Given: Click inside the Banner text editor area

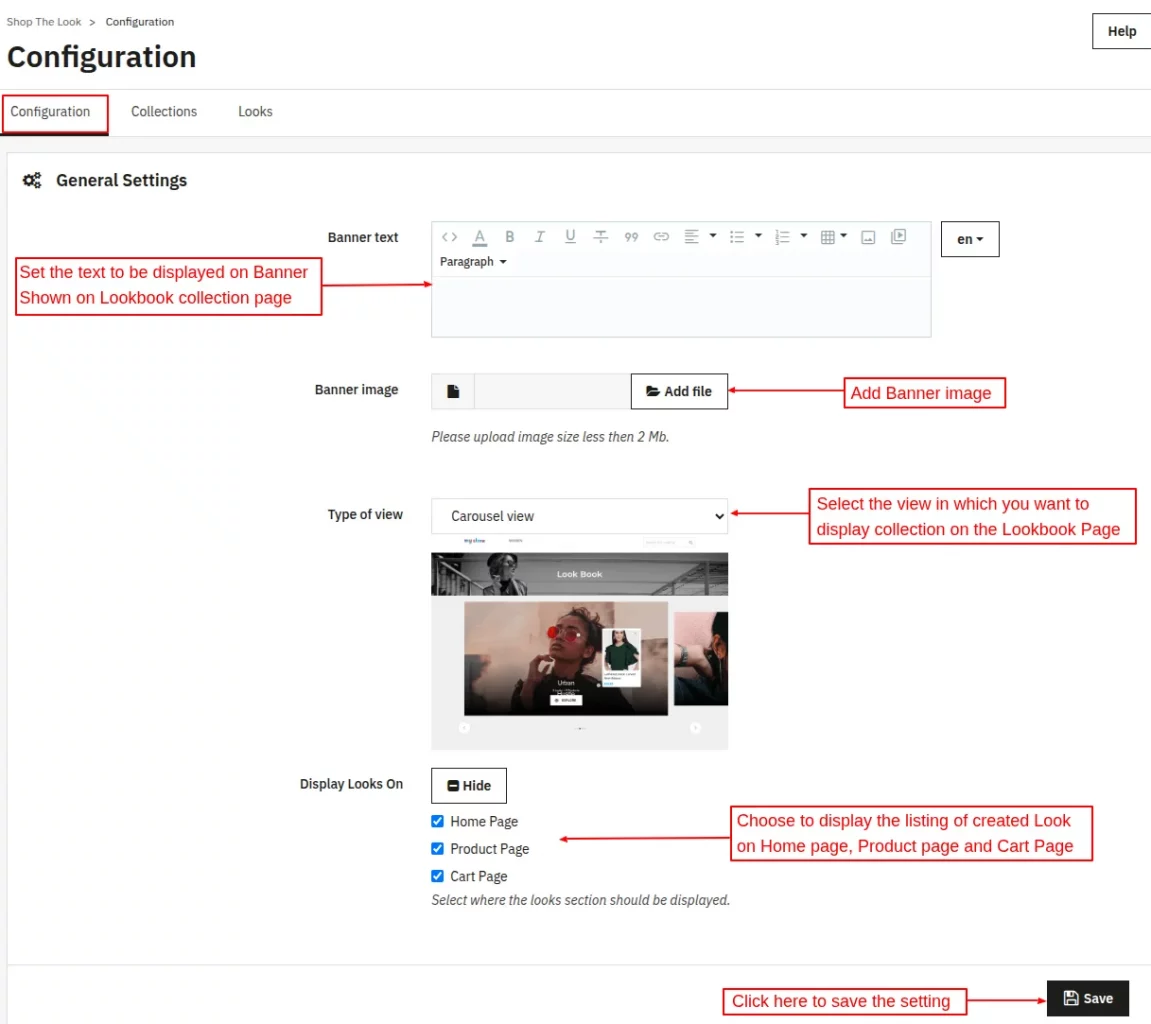Looking at the screenshot, I should tap(680, 307).
